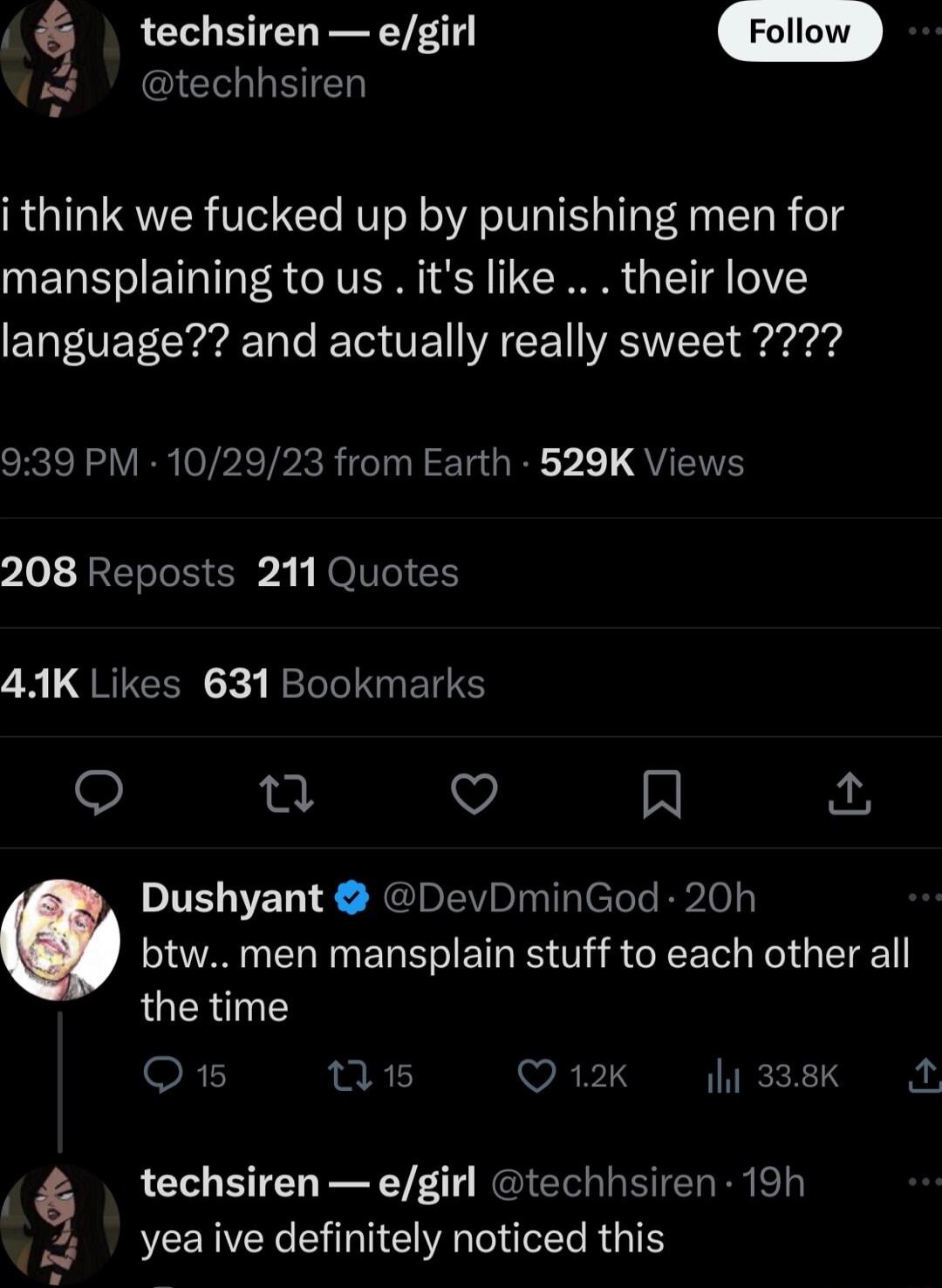Follow techsiren's account
The height and width of the screenshot is (1288, 942).
coord(799,31)
